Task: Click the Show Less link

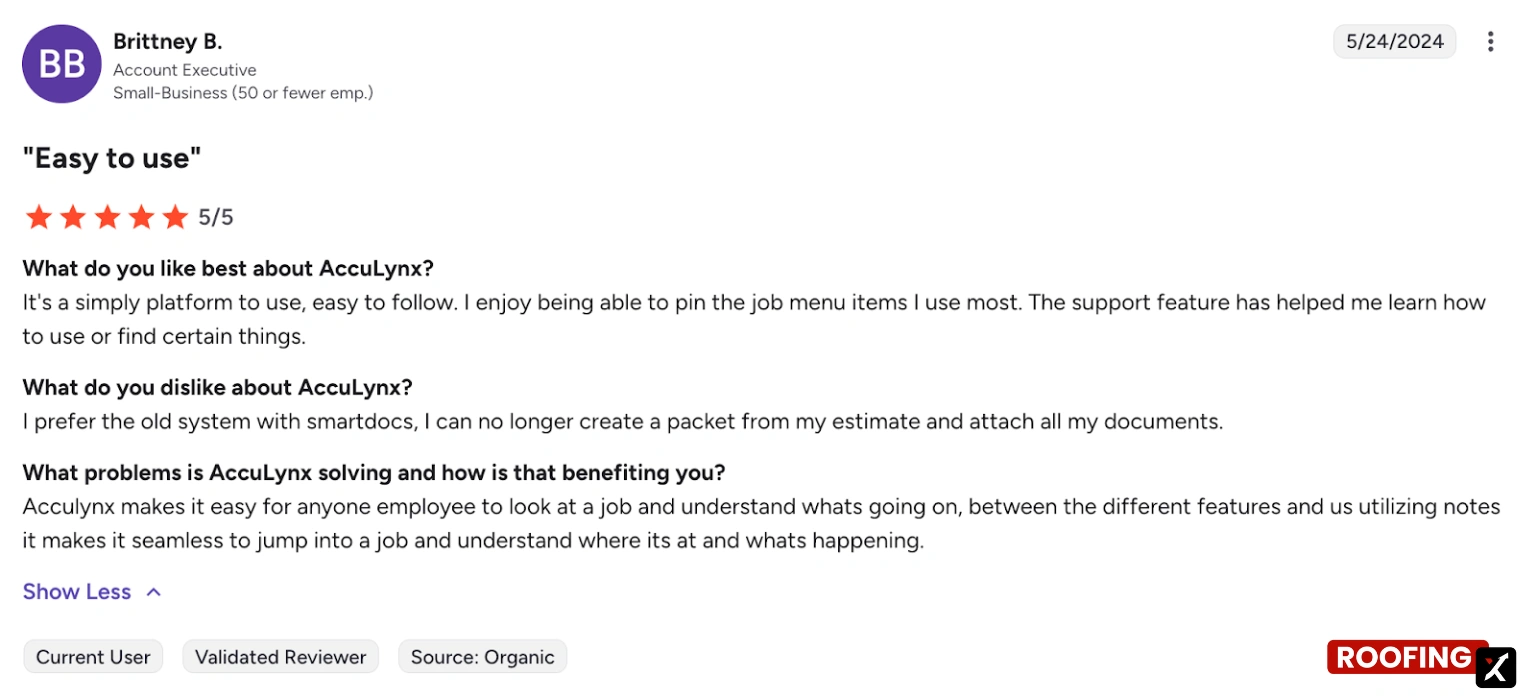Action: pos(76,591)
